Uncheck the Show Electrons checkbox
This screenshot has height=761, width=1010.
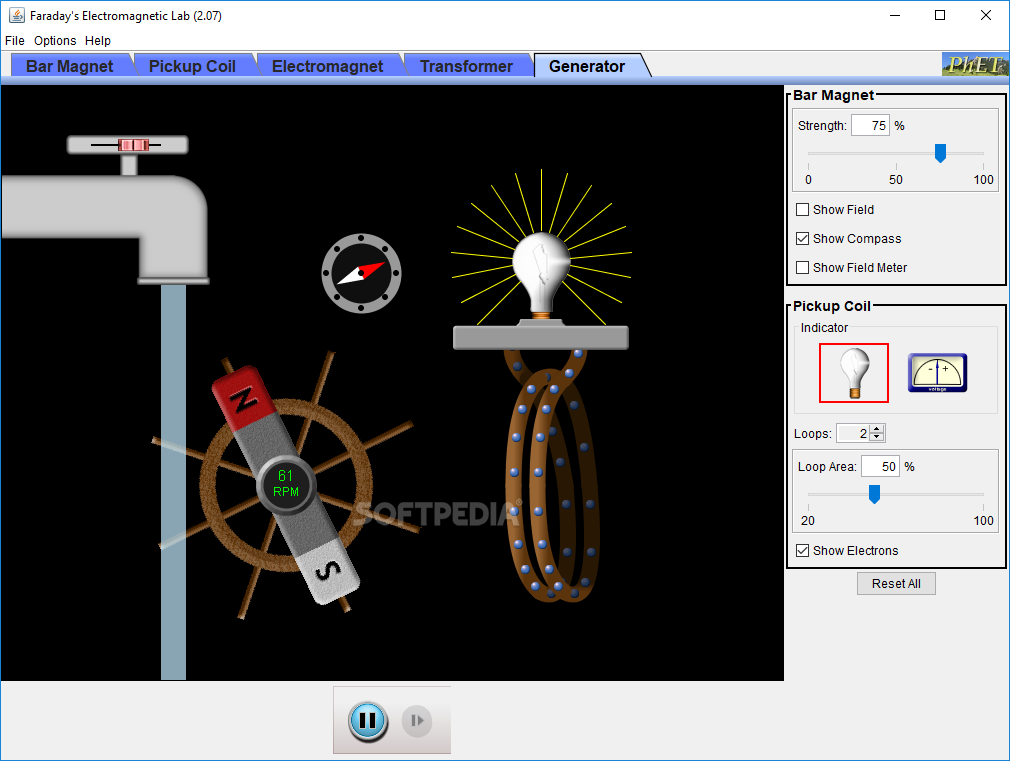tap(803, 550)
